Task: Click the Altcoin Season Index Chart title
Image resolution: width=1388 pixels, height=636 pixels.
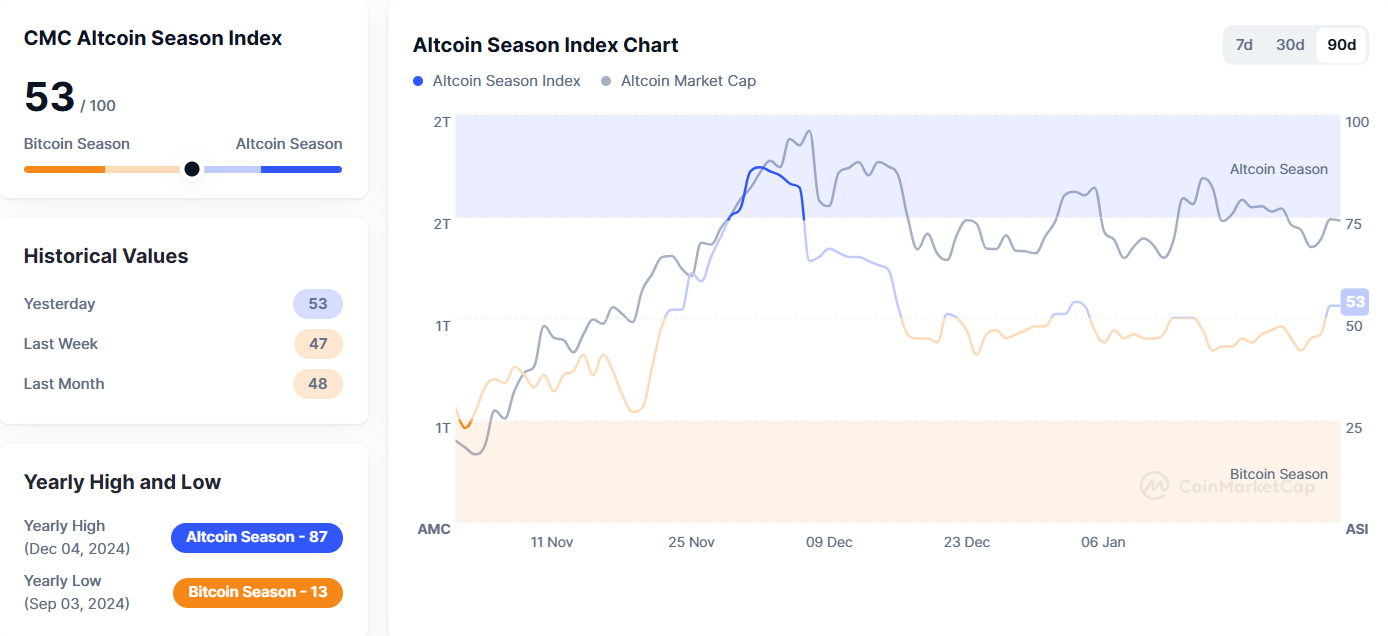Action: click(x=545, y=45)
